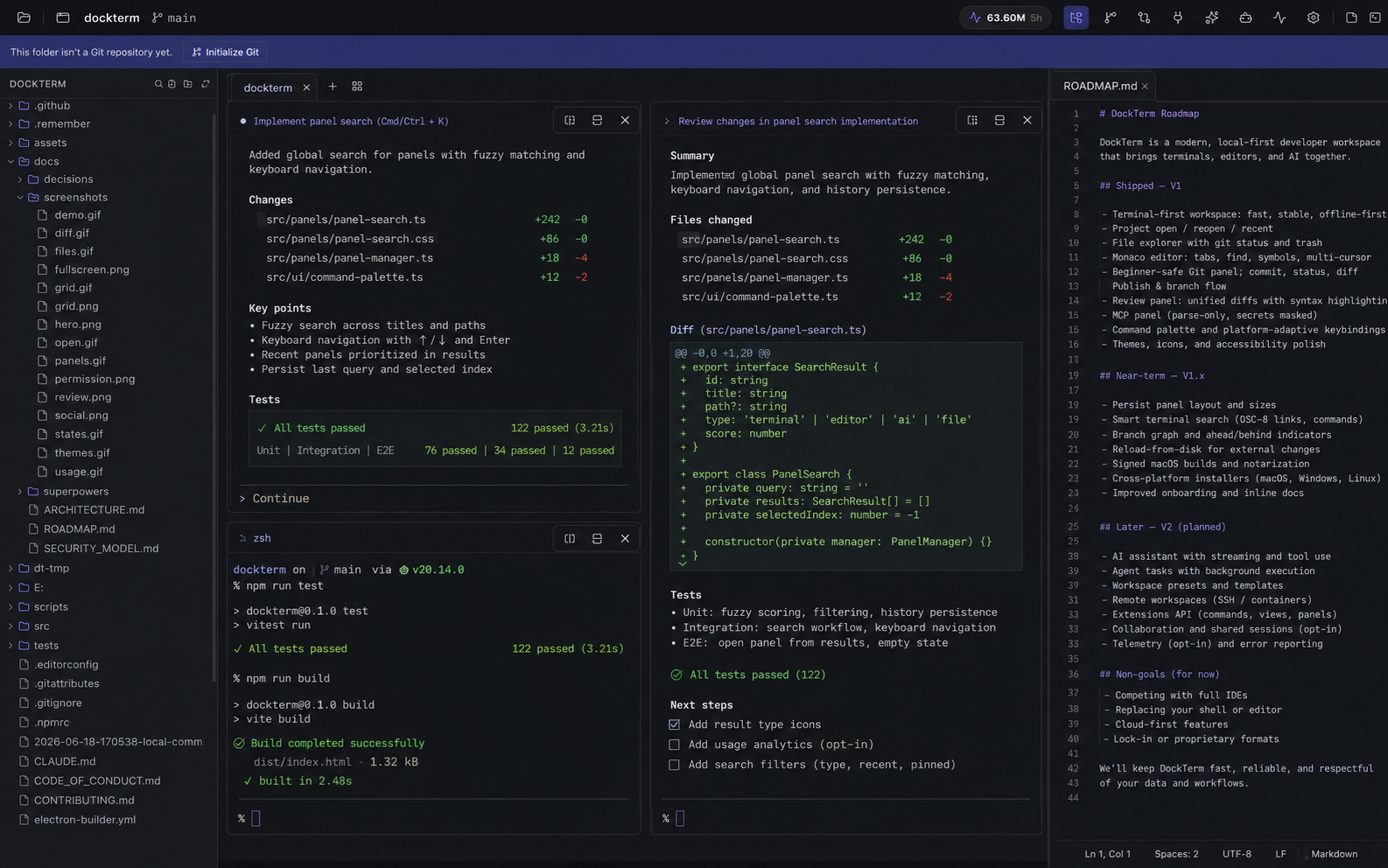Close the dockterm tab
Image resolution: width=1388 pixels, height=868 pixels.
[x=306, y=87]
